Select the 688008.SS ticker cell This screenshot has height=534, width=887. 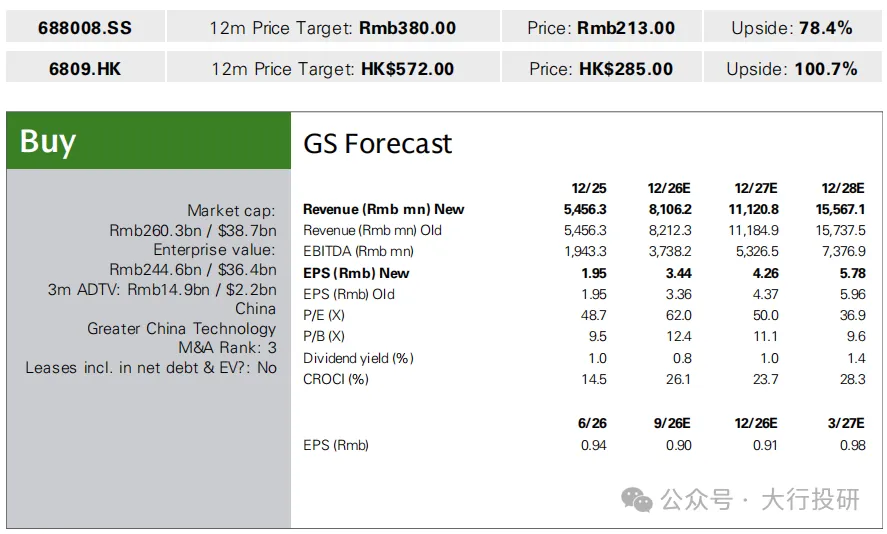[x=85, y=27]
